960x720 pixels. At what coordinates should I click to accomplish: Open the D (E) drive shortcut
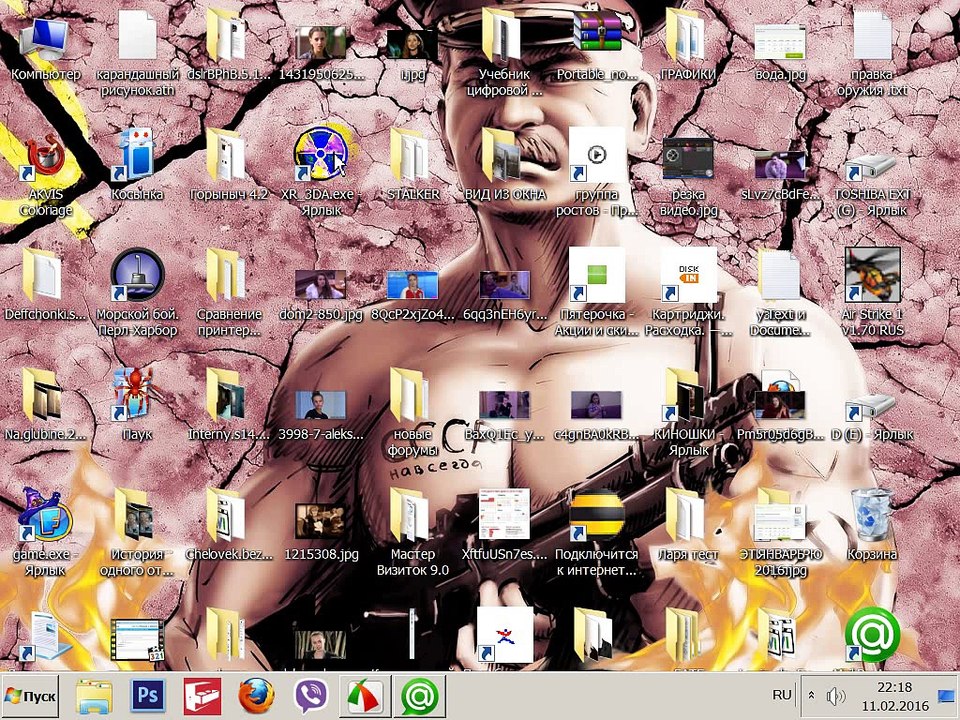pos(872,405)
